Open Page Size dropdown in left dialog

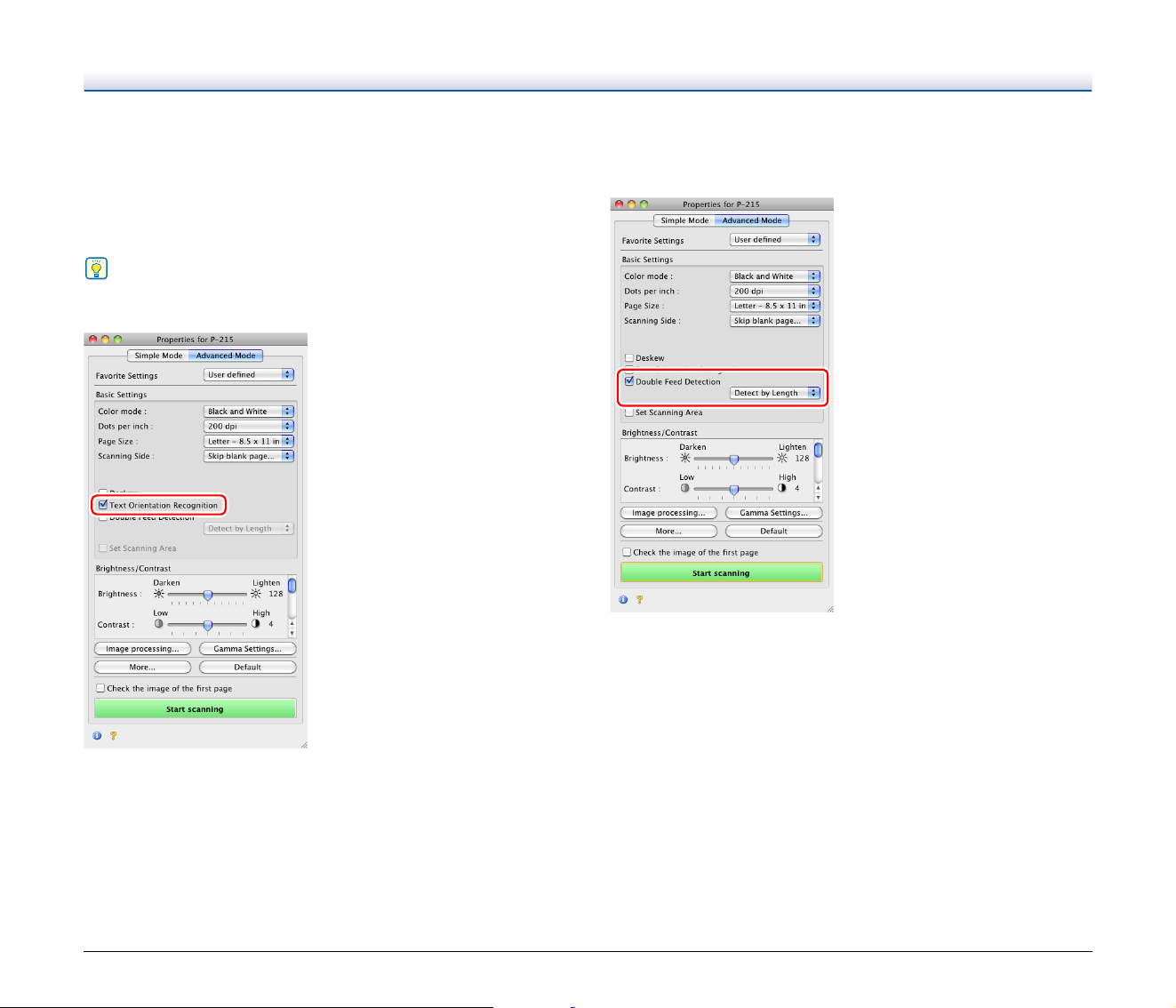249,441
